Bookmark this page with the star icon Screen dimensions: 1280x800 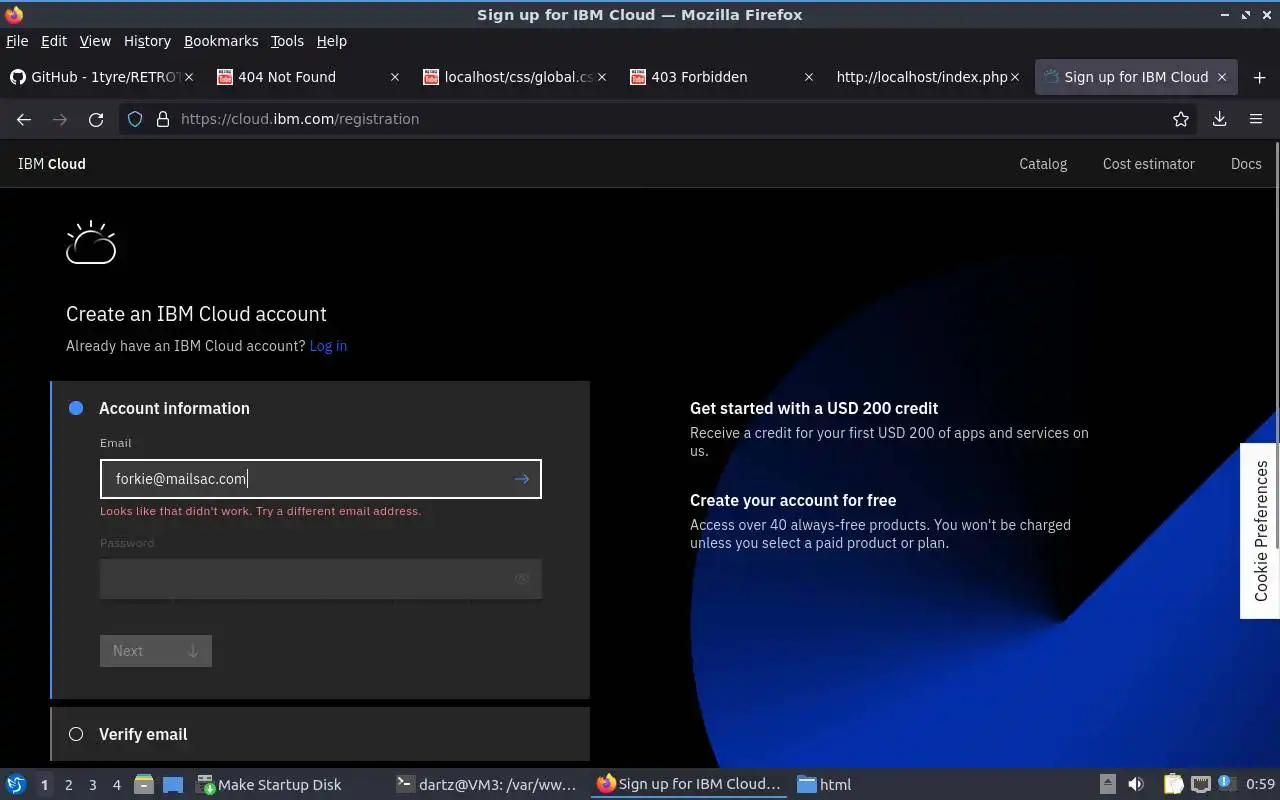point(1181,119)
